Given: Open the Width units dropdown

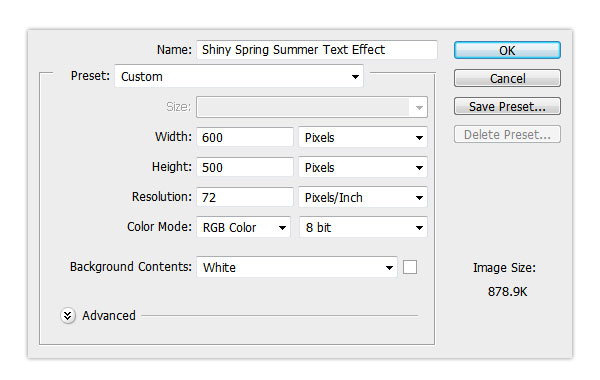Looking at the screenshot, I should (x=363, y=137).
